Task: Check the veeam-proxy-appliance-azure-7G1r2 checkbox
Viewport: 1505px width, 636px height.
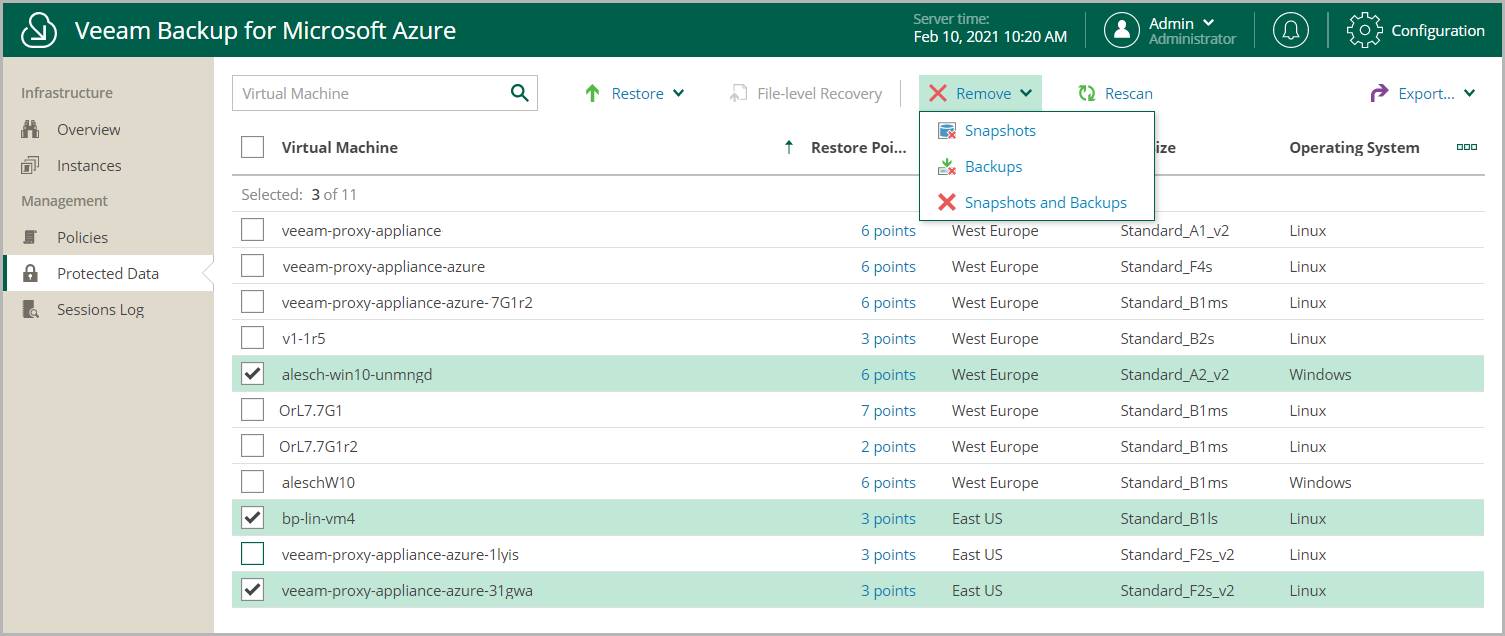Action: tap(253, 302)
